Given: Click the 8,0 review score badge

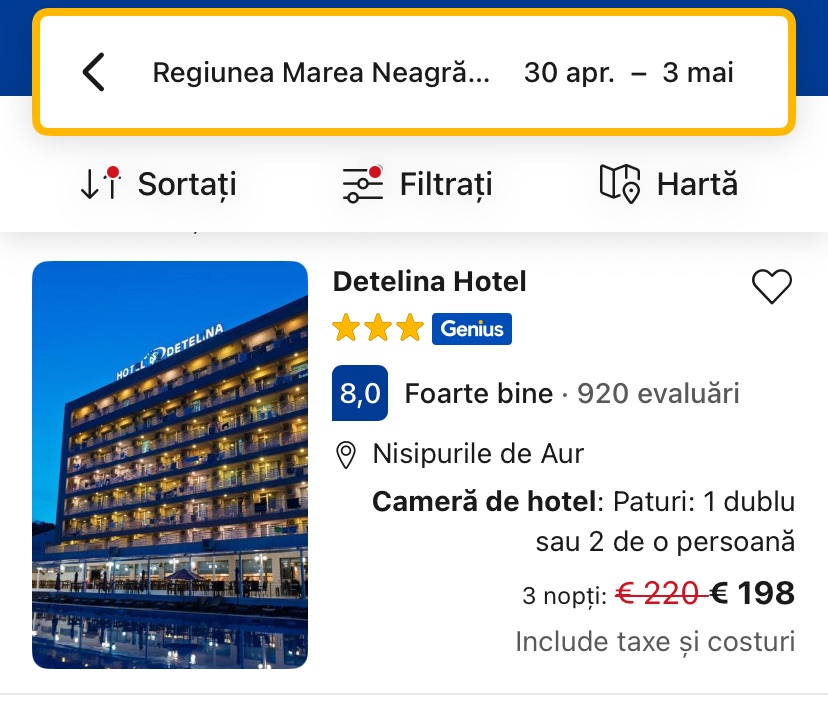Looking at the screenshot, I should 359,394.
